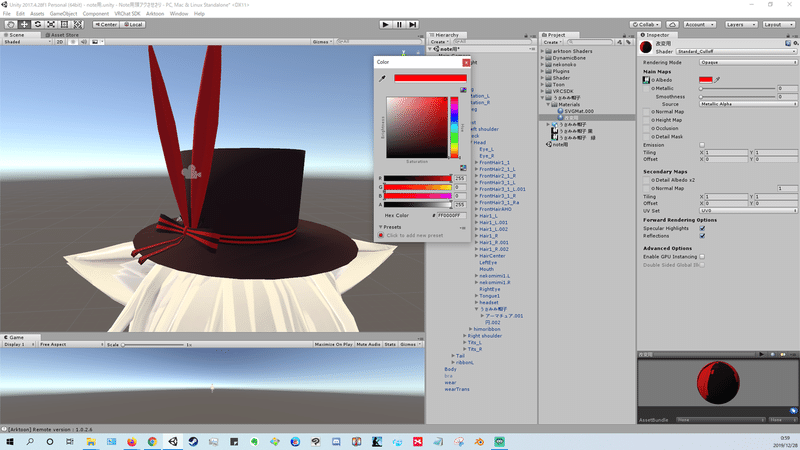Open Cloud services panel icon
The height and width of the screenshot is (450, 800).
672,24
